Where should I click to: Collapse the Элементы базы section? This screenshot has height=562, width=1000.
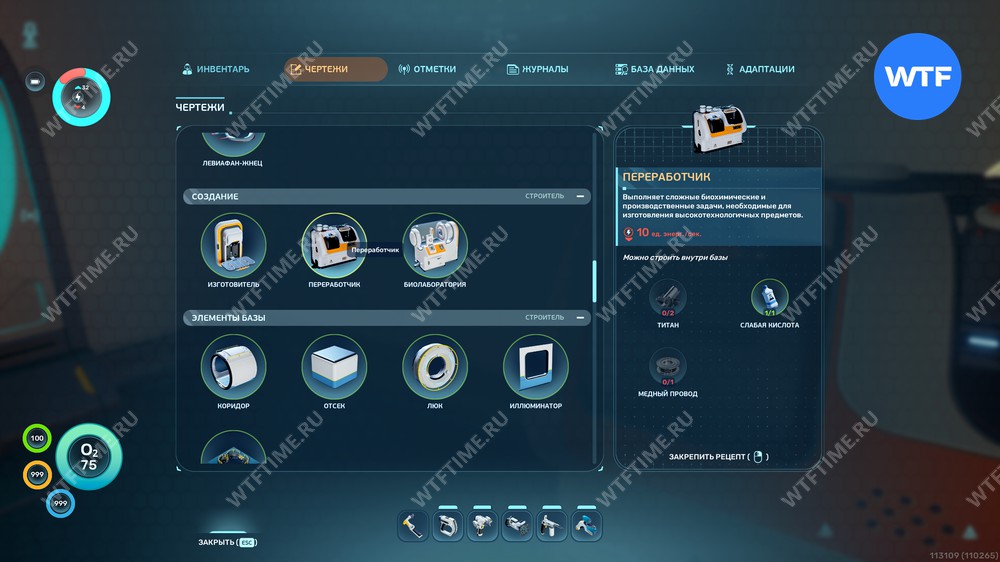point(580,318)
